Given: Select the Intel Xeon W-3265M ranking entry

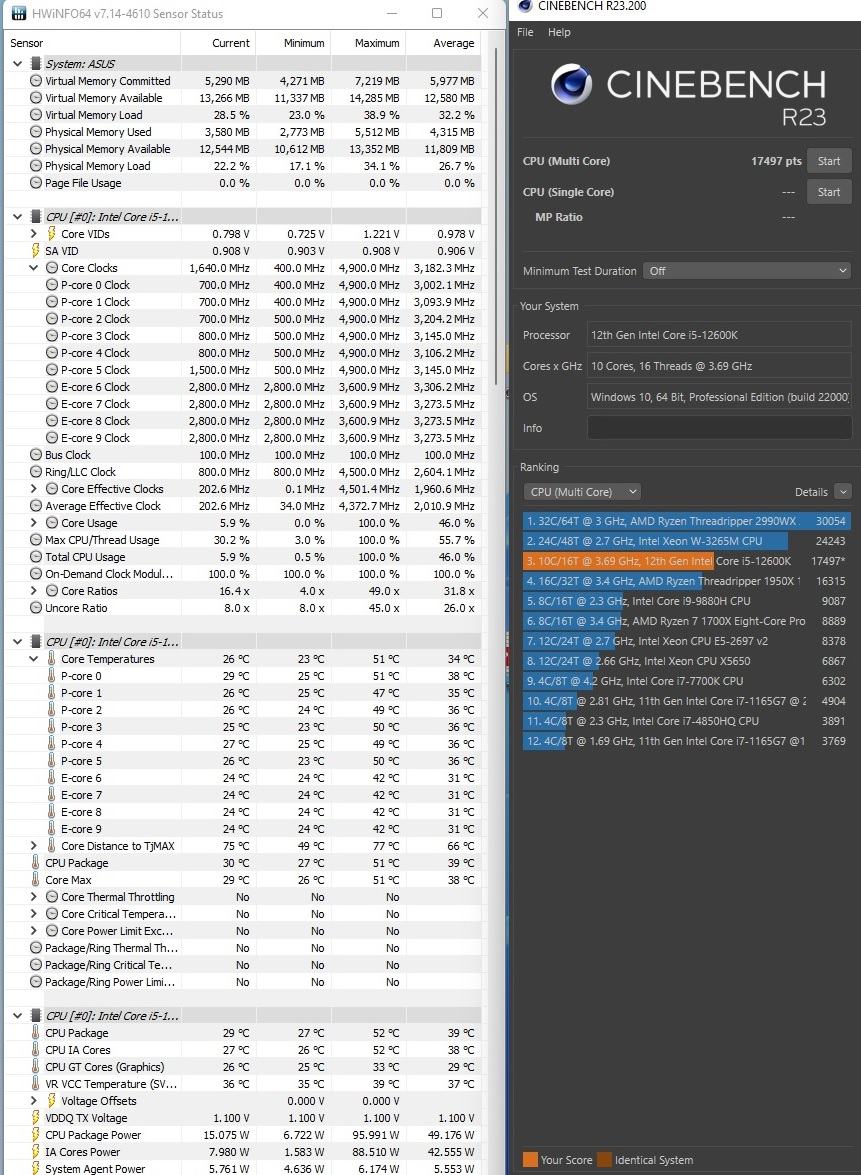Looking at the screenshot, I should (x=686, y=541).
